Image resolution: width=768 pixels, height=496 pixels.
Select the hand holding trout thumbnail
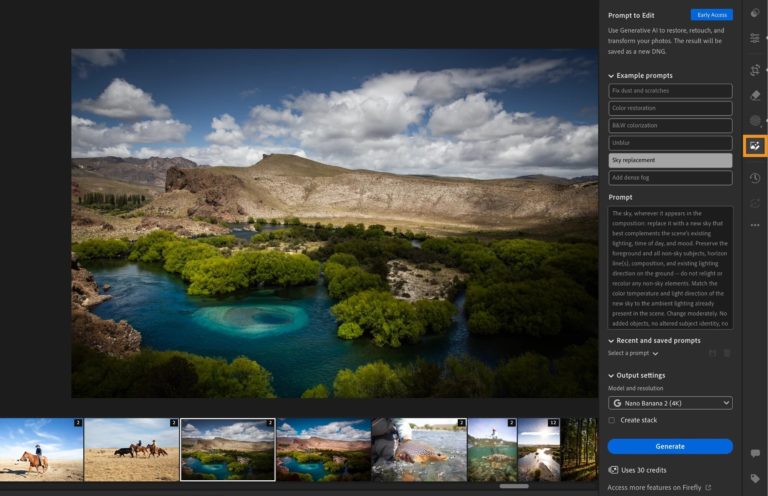pos(419,449)
